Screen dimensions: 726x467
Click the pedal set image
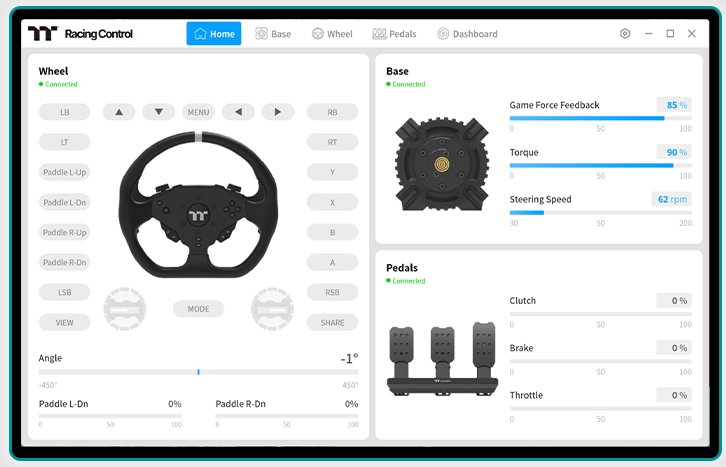pos(442,359)
